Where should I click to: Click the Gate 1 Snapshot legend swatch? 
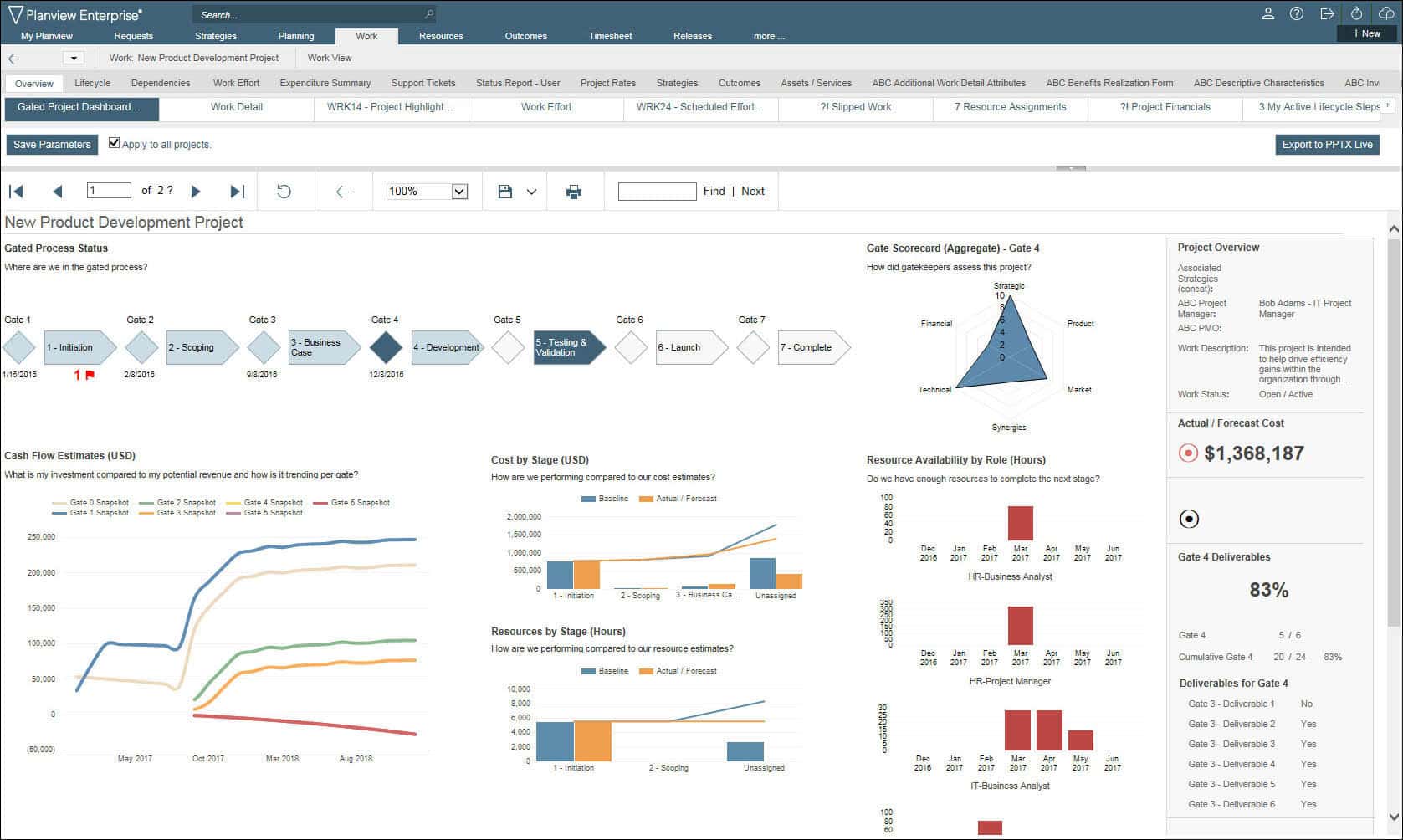59,513
